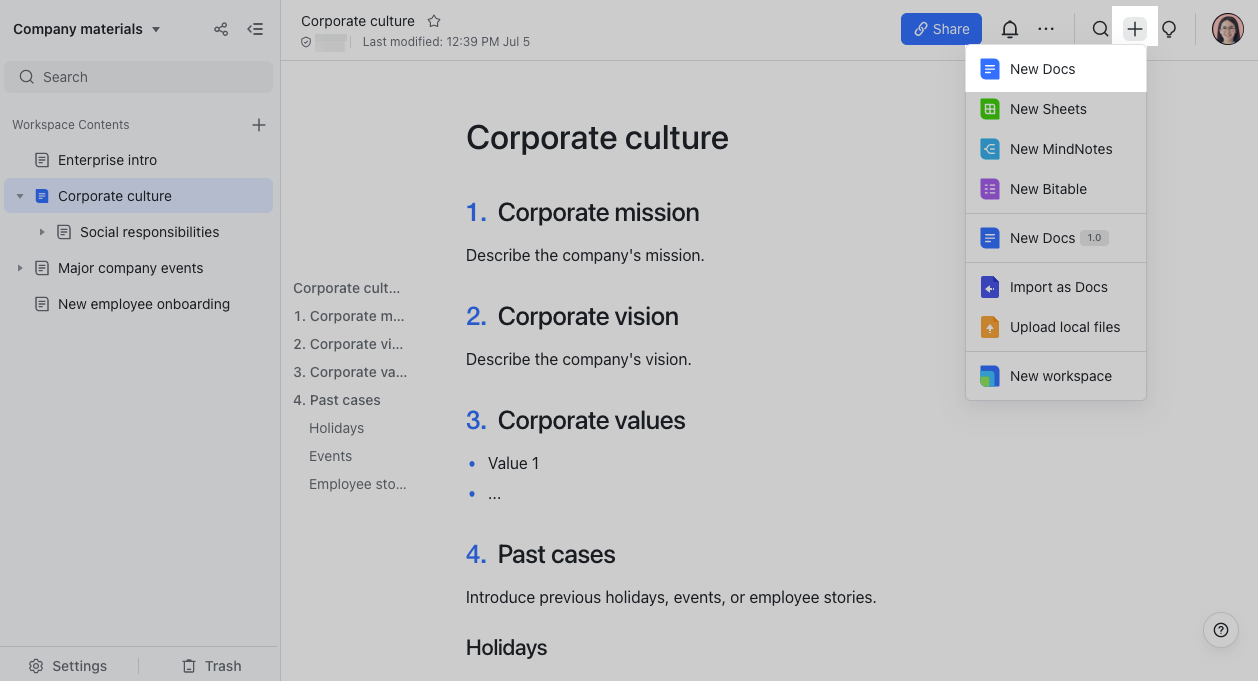The width and height of the screenshot is (1258, 681).
Task: Select Upload local files option
Action: pyautogui.click(x=1064, y=327)
